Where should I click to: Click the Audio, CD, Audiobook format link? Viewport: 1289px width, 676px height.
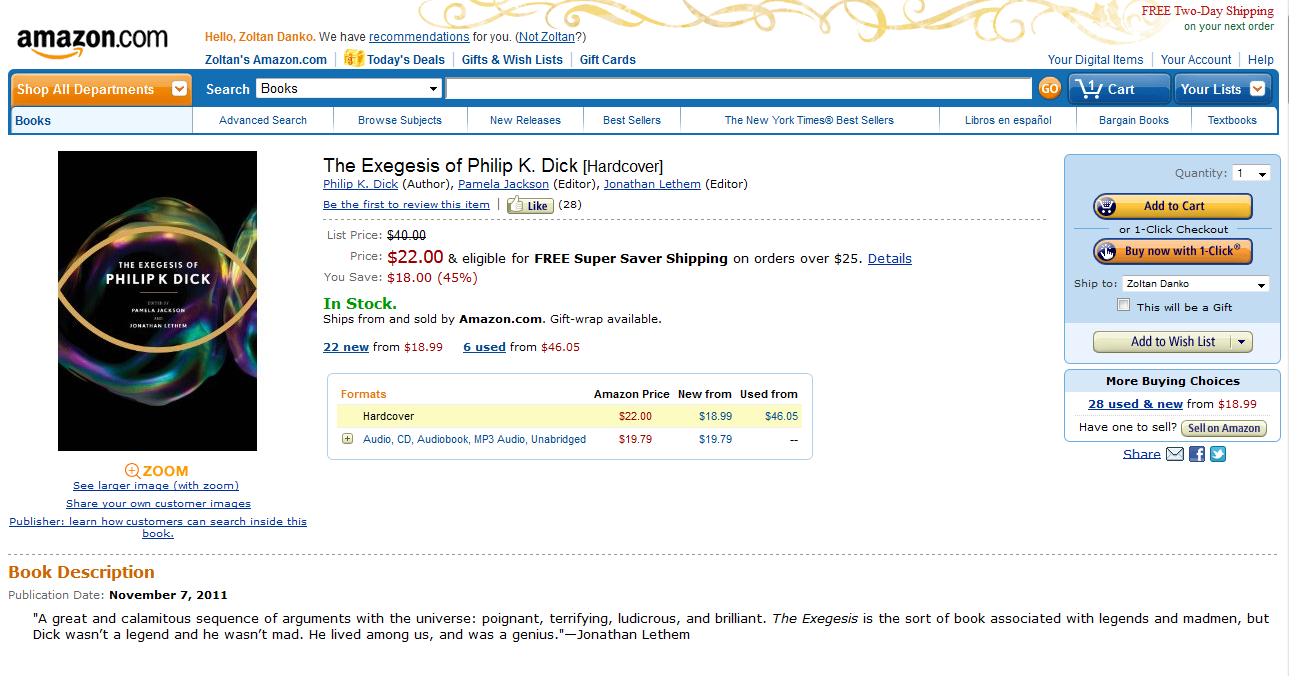[x=475, y=439]
